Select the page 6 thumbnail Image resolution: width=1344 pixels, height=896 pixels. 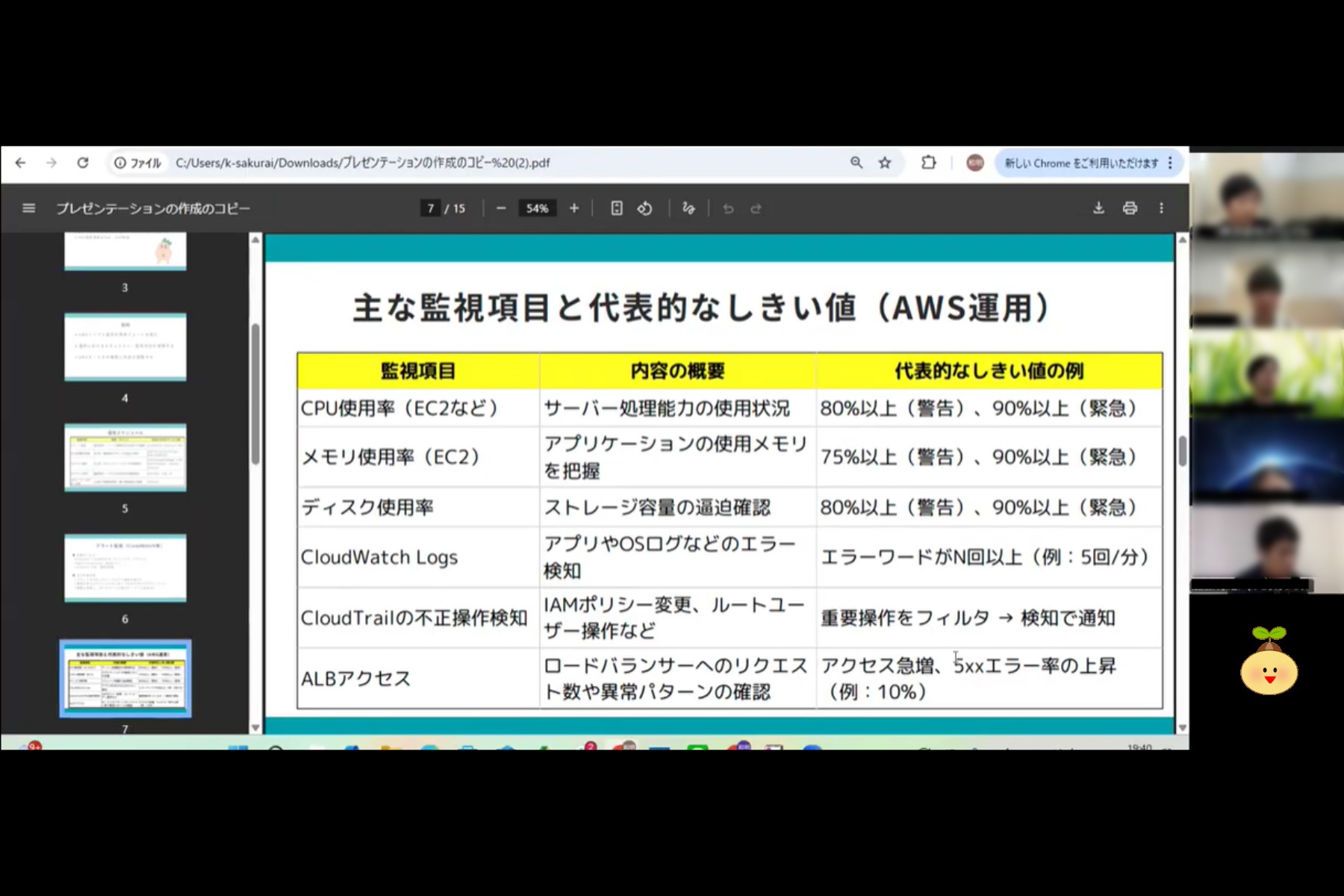click(x=125, y=568)
